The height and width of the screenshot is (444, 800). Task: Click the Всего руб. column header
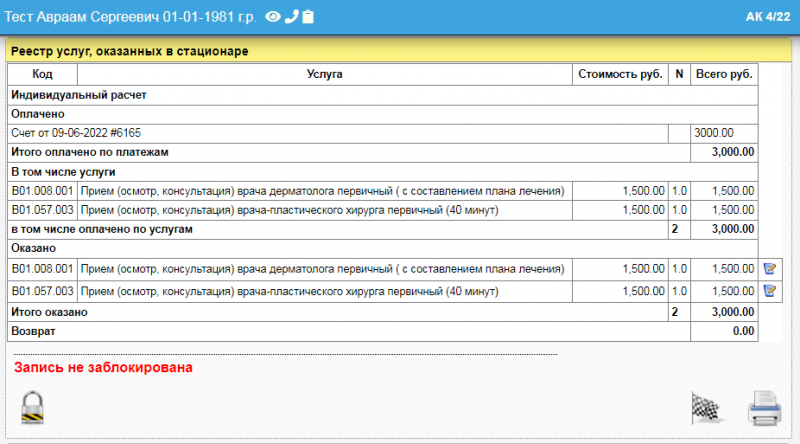point(724,74)
